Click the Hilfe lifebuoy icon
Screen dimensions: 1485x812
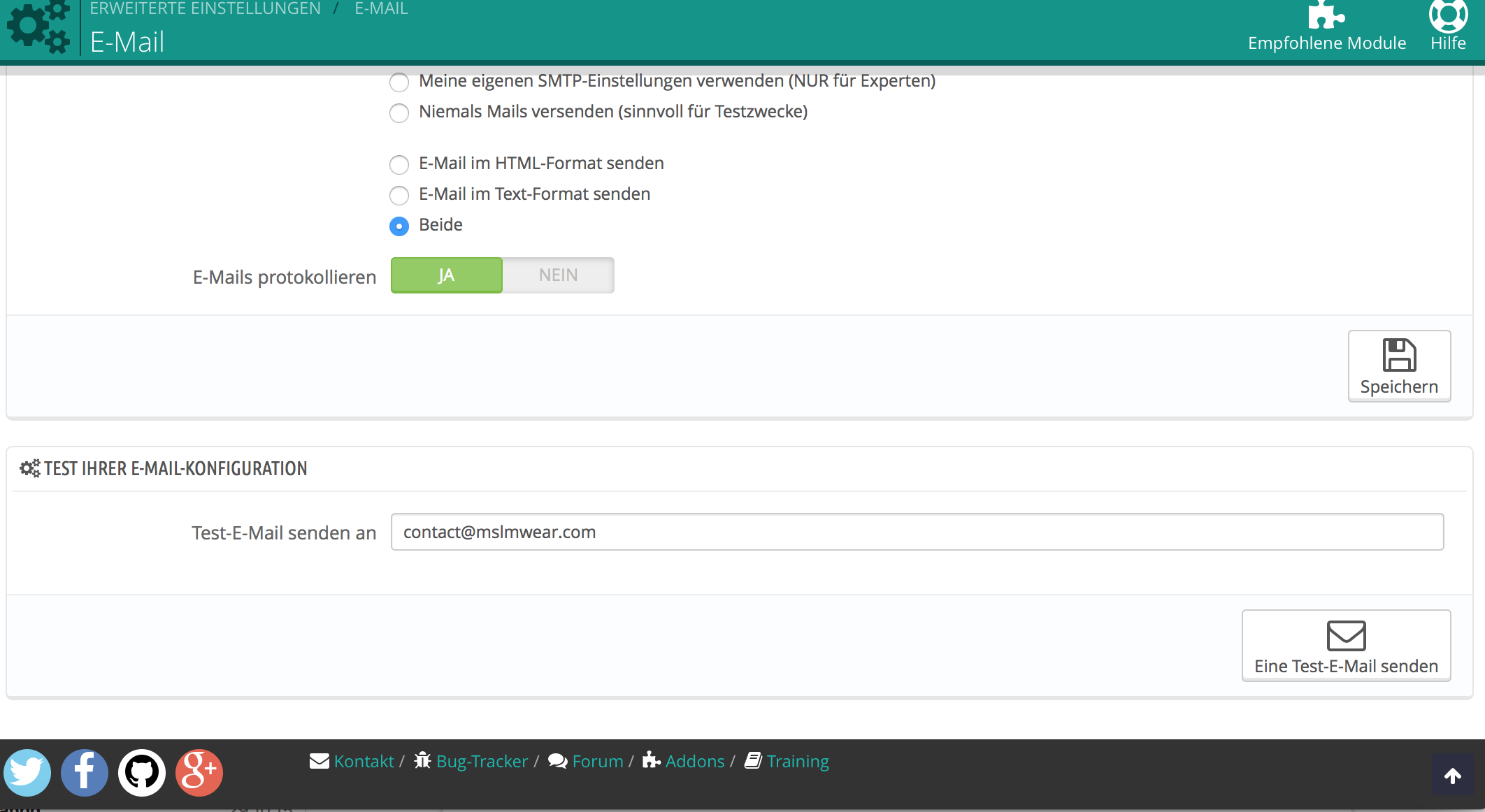pos(1448,15)
